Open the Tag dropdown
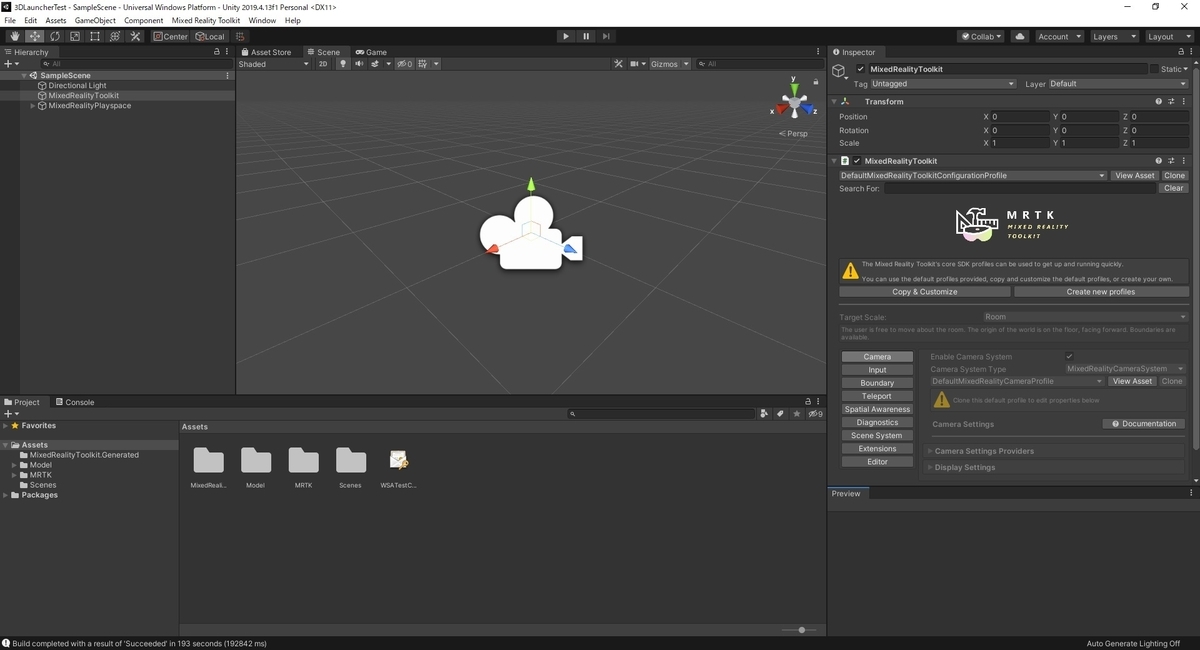This screenshot has height=650, width=1200. click(x=943, y=84)
